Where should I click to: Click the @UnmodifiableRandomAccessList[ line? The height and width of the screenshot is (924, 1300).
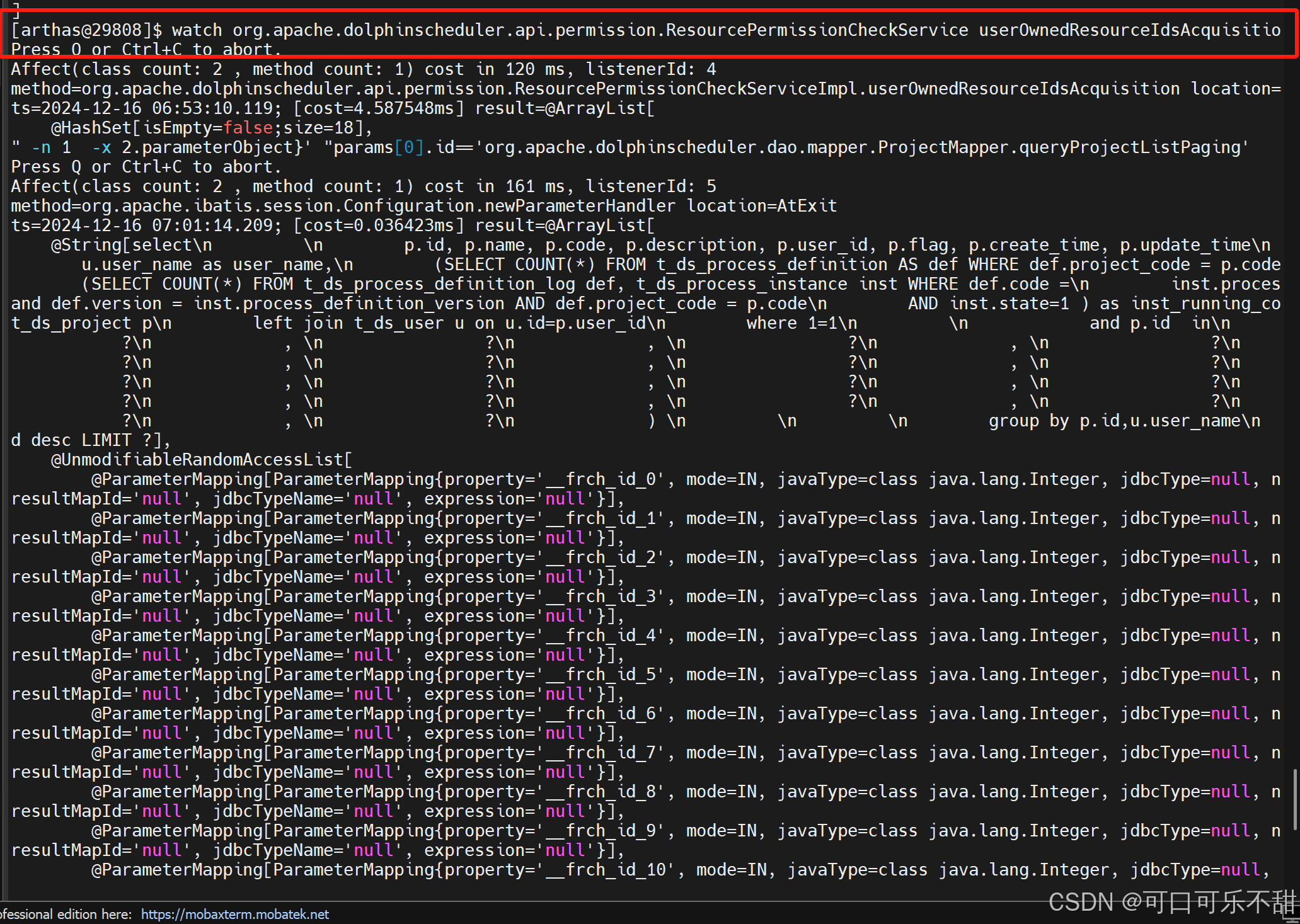tap(200, 460)
